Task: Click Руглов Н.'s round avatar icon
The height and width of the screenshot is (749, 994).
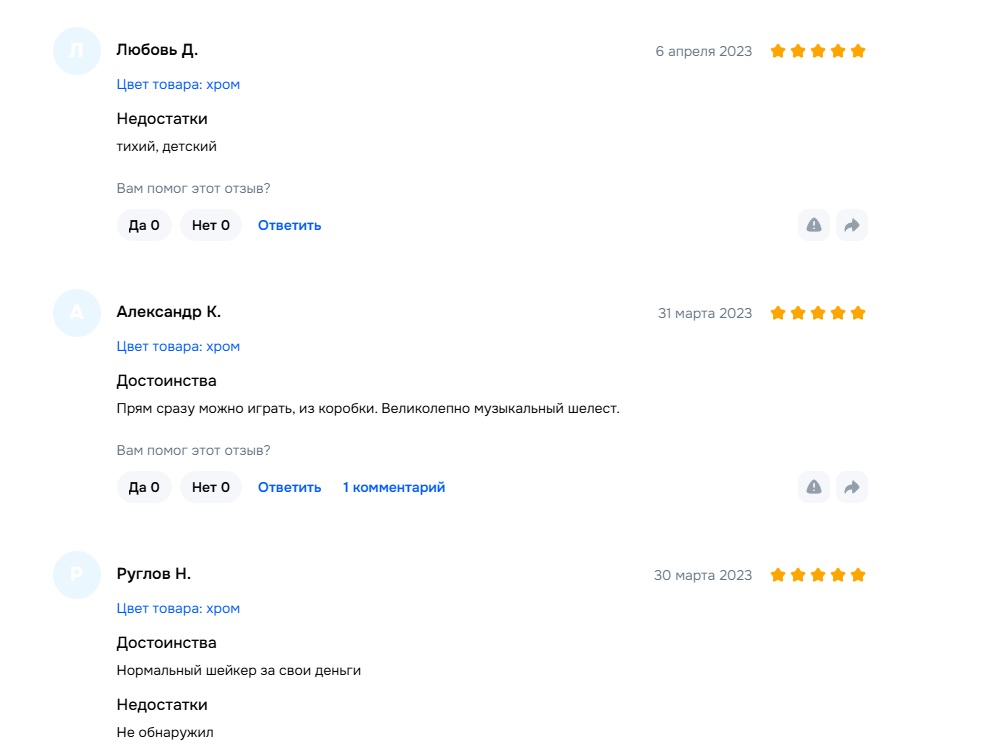Action: point(77,575)
